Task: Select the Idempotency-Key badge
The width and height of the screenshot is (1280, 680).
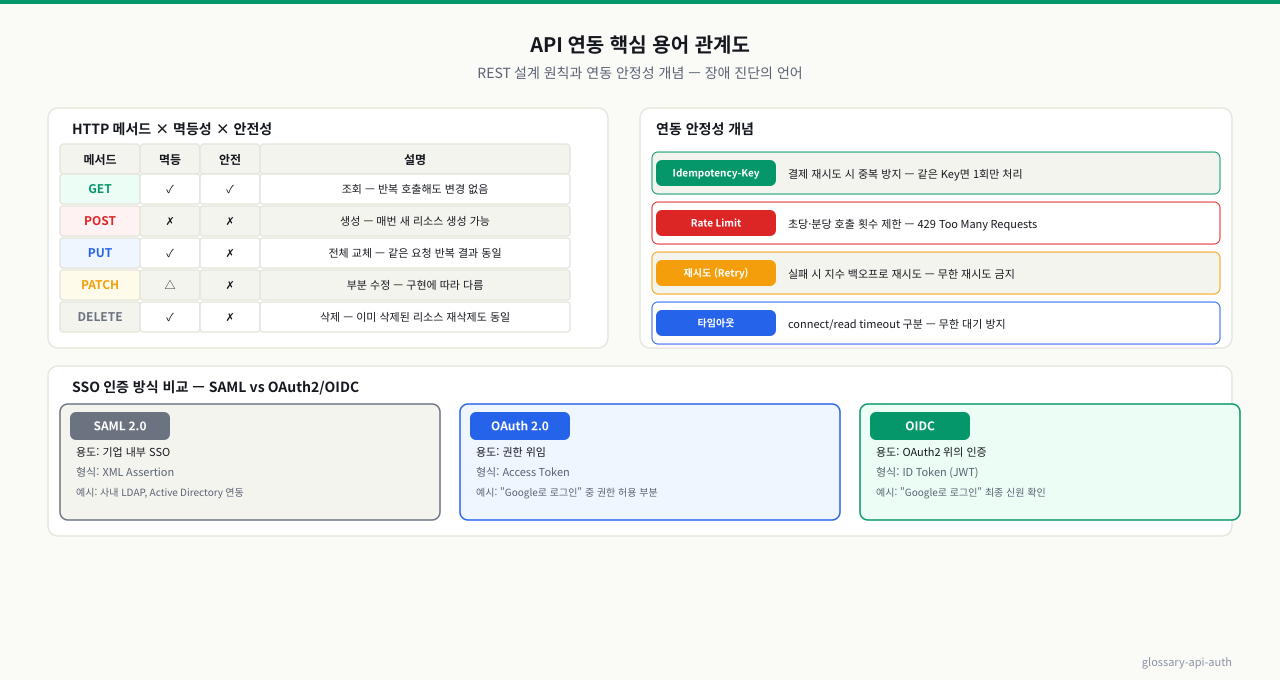Action: click(716, 173)
